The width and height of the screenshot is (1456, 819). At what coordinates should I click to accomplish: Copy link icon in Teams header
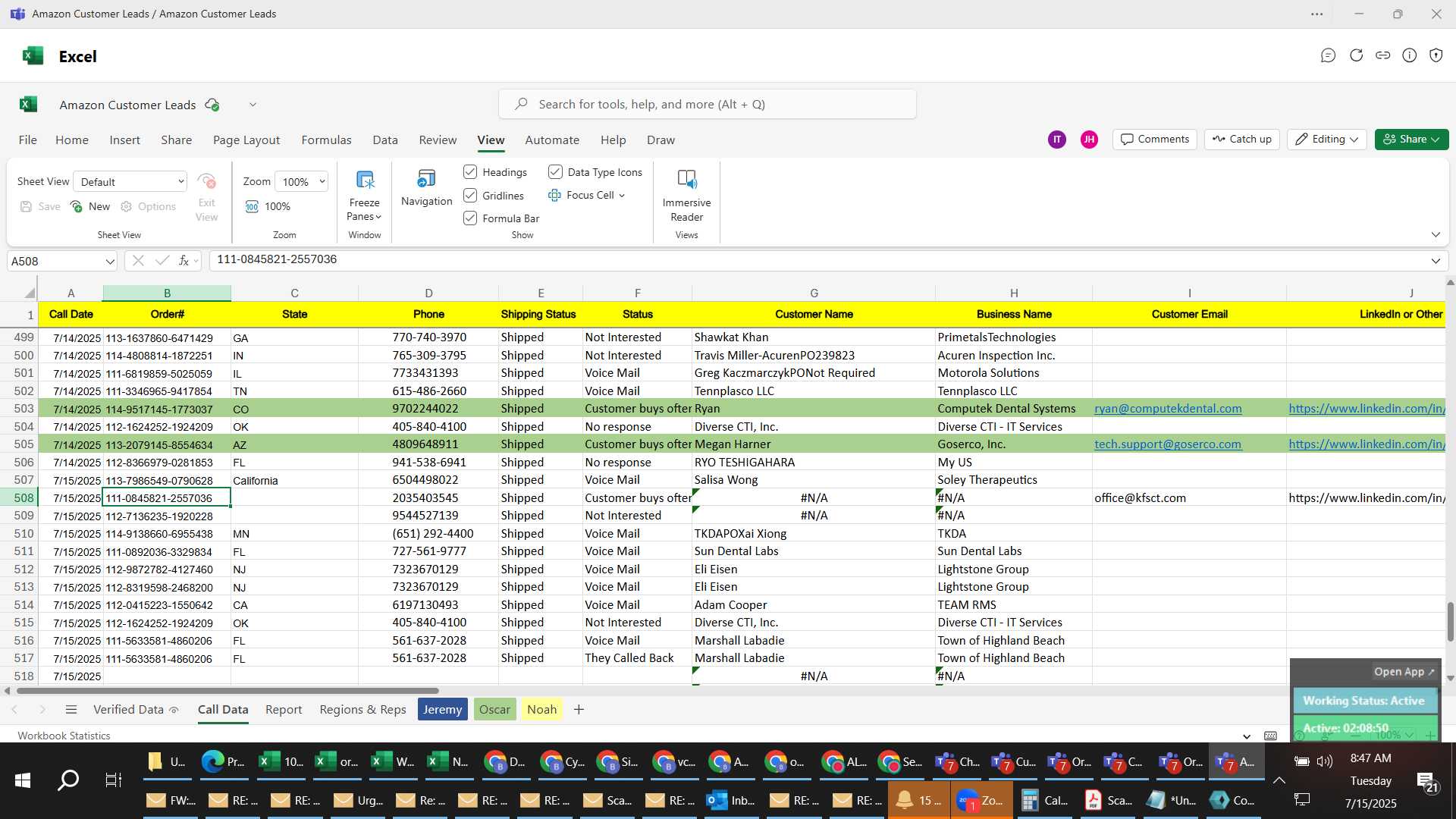[1383, 55]
